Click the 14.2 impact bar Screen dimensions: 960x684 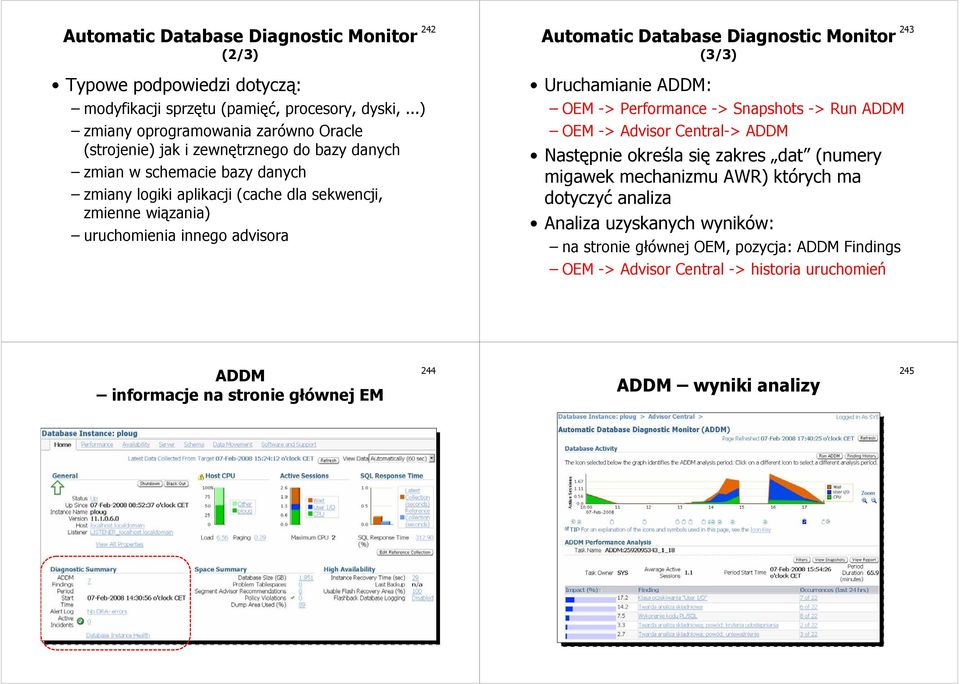pyautogui.click(x=591, y=609)
